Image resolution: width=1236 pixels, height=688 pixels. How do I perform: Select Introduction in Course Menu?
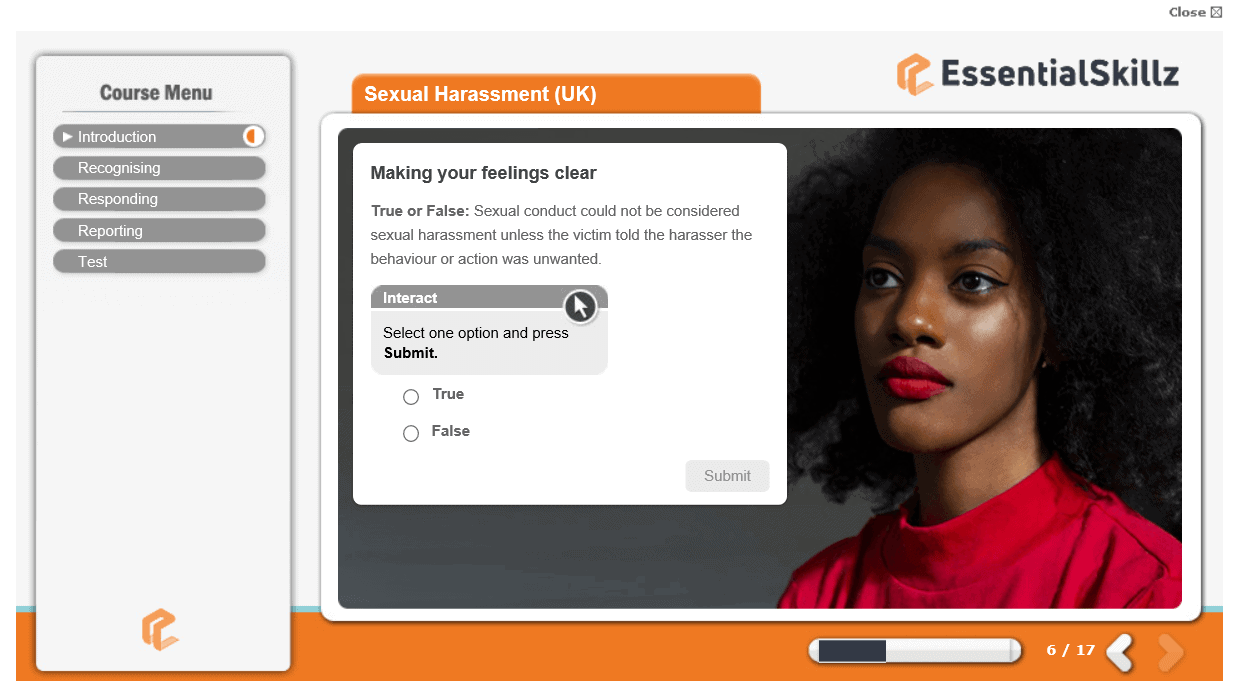(x=159, y=137)
